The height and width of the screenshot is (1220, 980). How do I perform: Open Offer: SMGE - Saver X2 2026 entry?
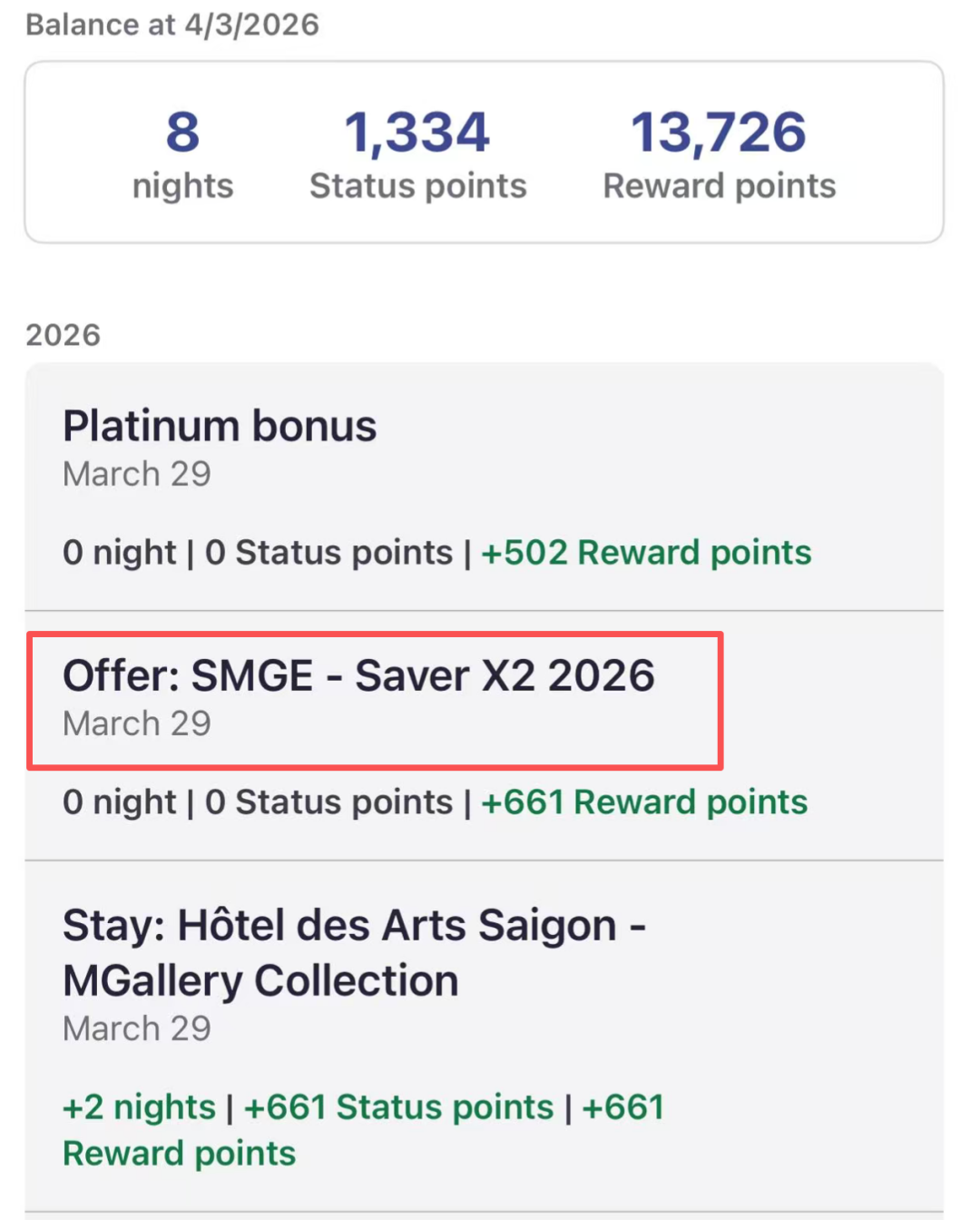coord(358,676)
